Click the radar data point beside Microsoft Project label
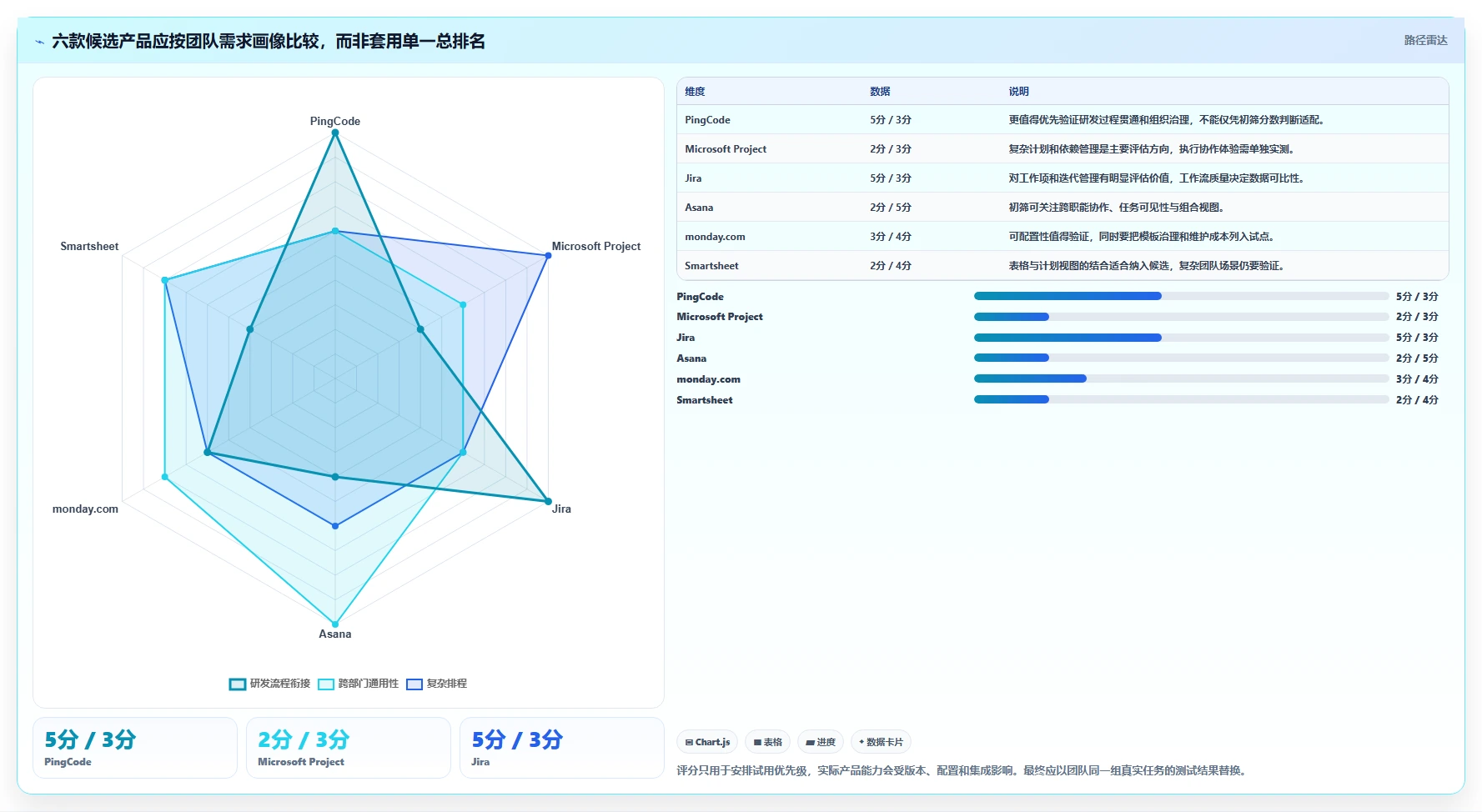1482x812 pixels. tap(548, 255)
